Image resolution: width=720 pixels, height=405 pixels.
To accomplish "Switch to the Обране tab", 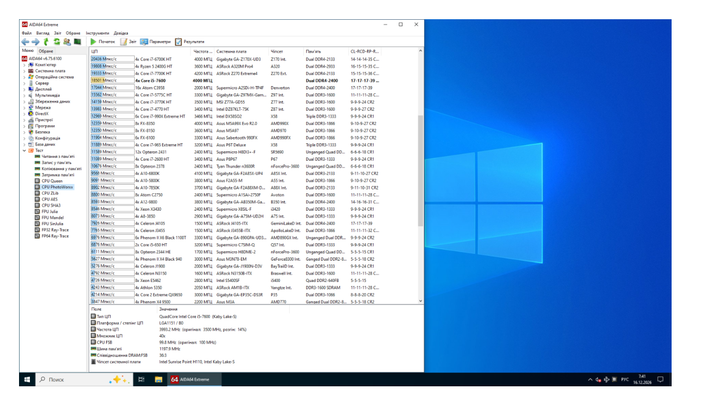I will click(x=46, y=51).
